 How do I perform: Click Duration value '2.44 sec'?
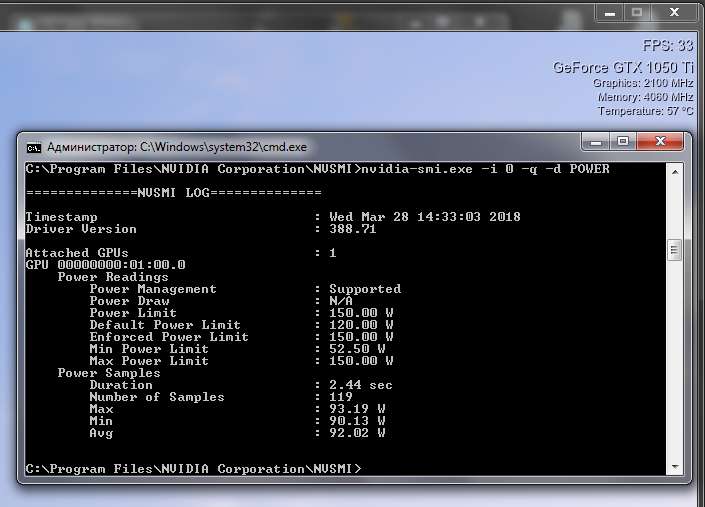click(x=361, y=385)
